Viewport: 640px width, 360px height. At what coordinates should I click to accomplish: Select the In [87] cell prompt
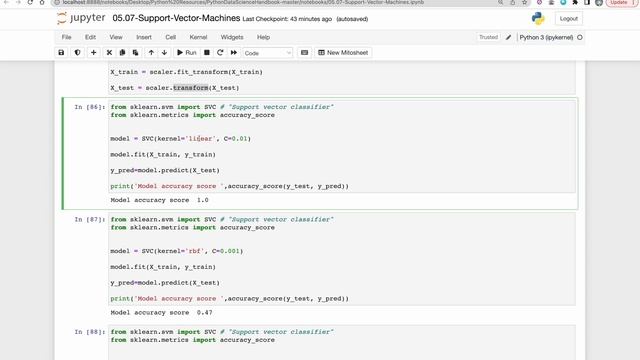point(89,220)
